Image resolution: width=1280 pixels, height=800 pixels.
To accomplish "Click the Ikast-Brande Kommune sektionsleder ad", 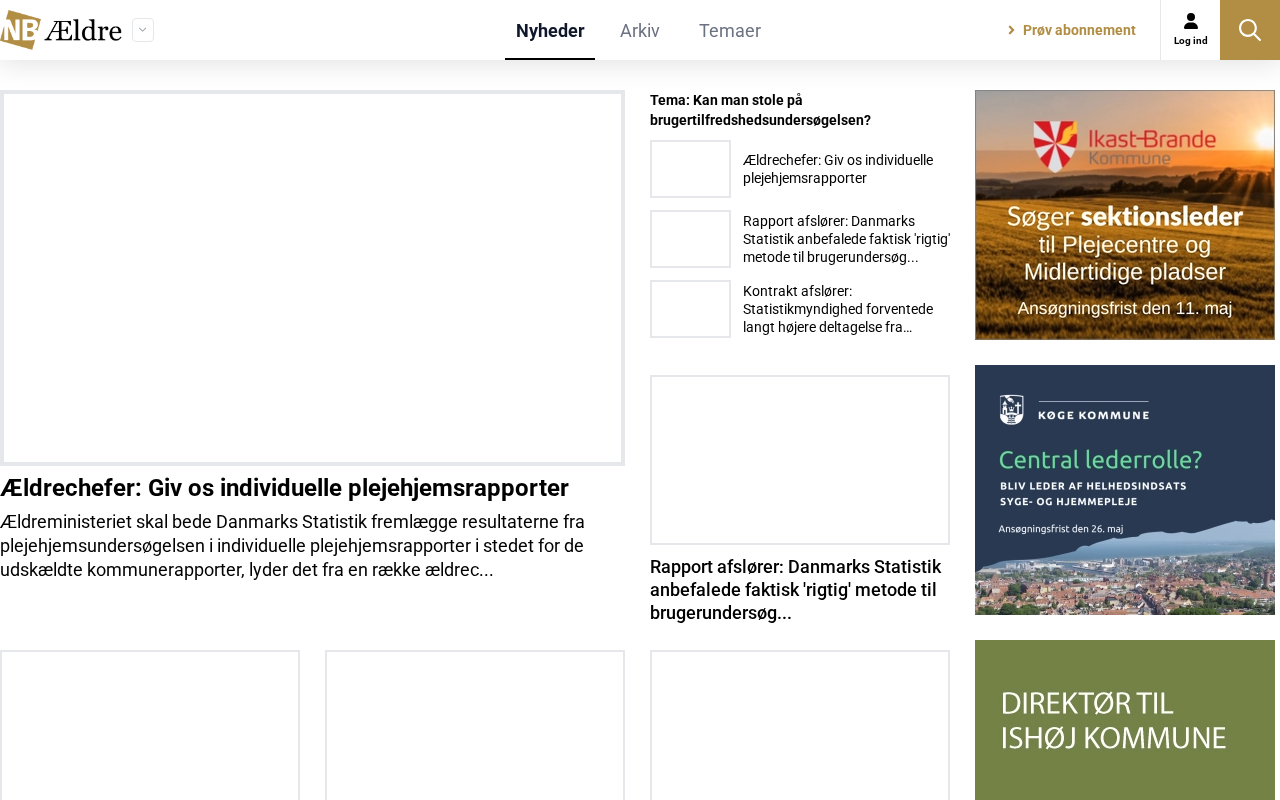I will coord(1125,215).
